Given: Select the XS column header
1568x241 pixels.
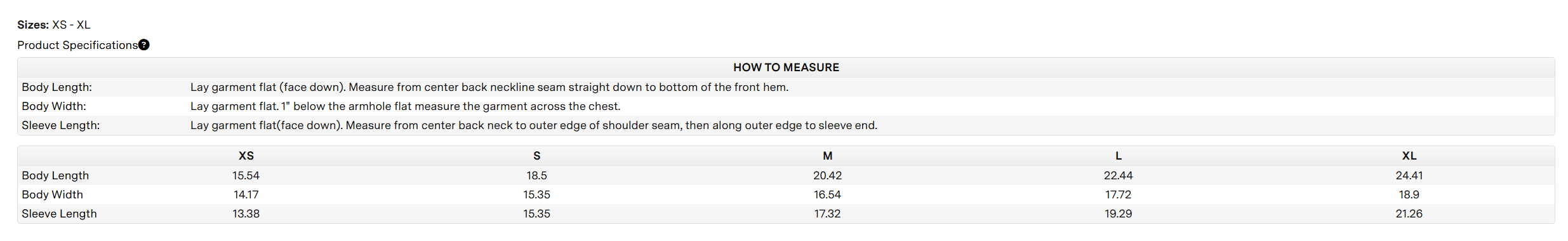Looking at the screenshot, I should tap(246, 156).
